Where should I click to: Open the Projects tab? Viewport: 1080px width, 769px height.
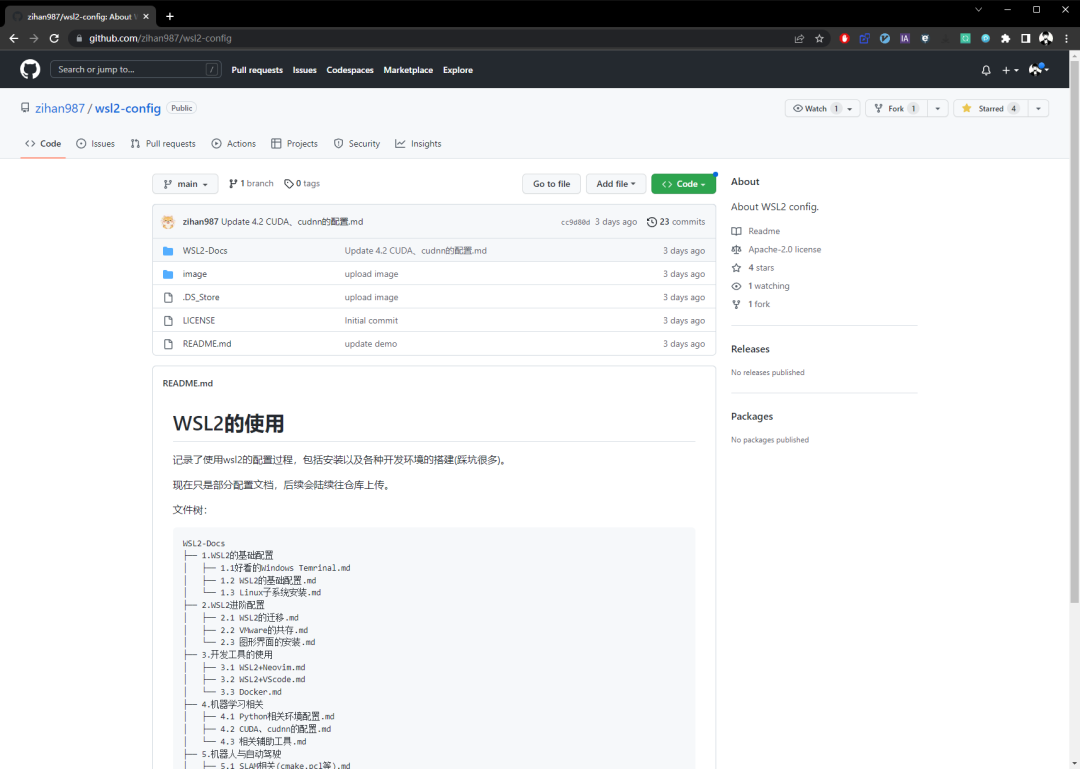(x=295, y=144)
